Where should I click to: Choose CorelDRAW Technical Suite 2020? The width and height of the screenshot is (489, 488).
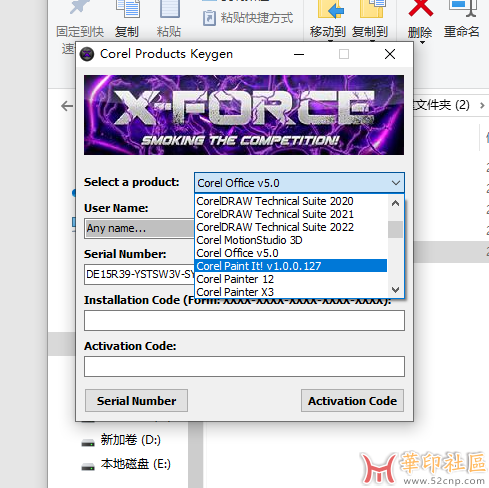coord(291,201)
